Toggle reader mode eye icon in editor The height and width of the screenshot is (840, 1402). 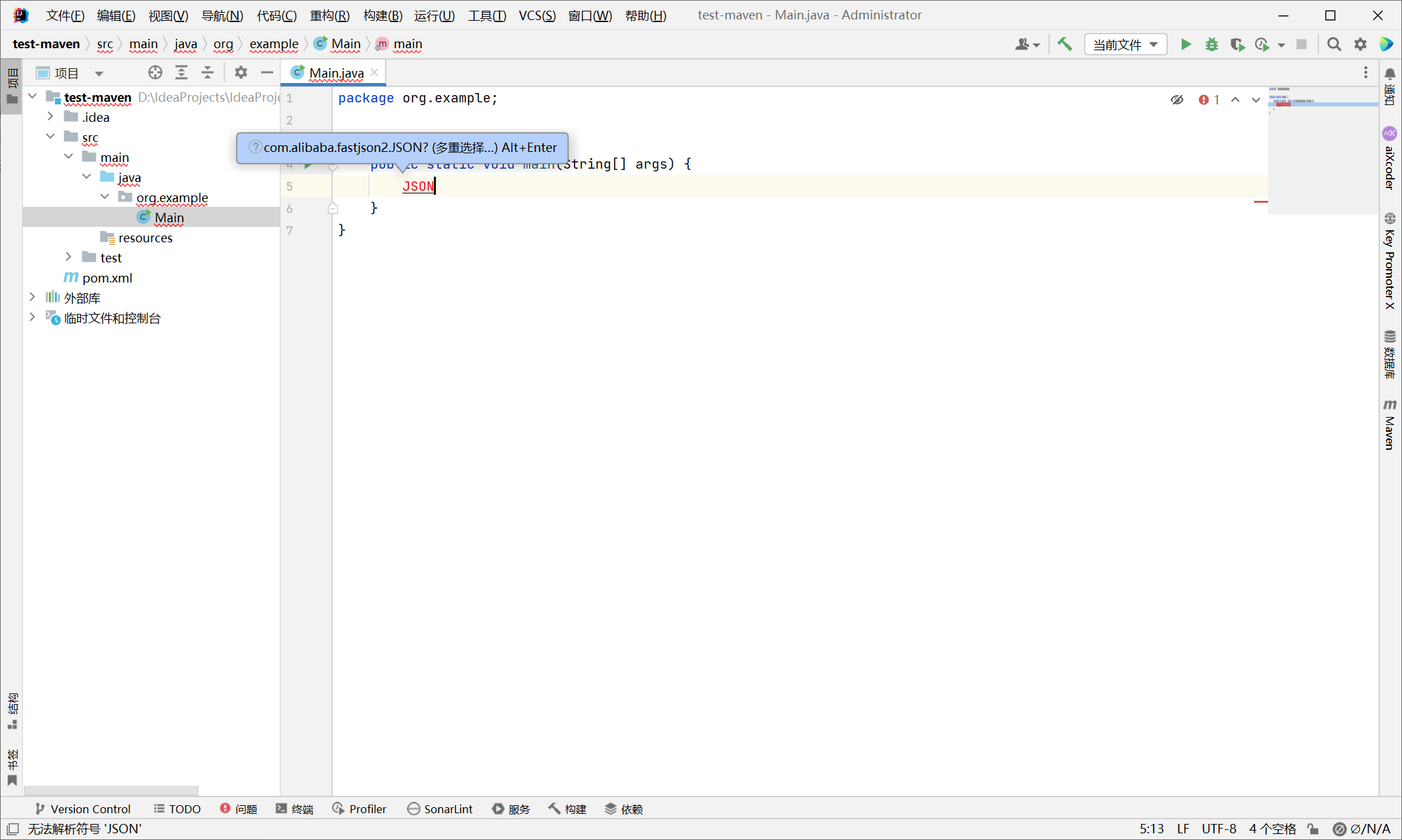click(x=1176, y=100)
